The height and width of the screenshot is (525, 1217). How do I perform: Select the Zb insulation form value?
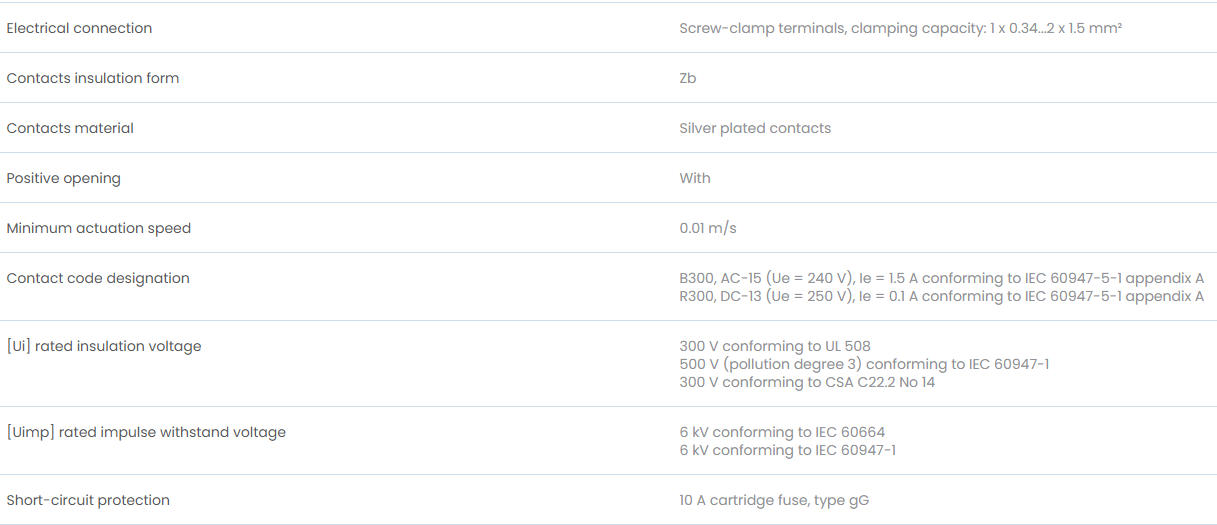(x=688, y=78)
